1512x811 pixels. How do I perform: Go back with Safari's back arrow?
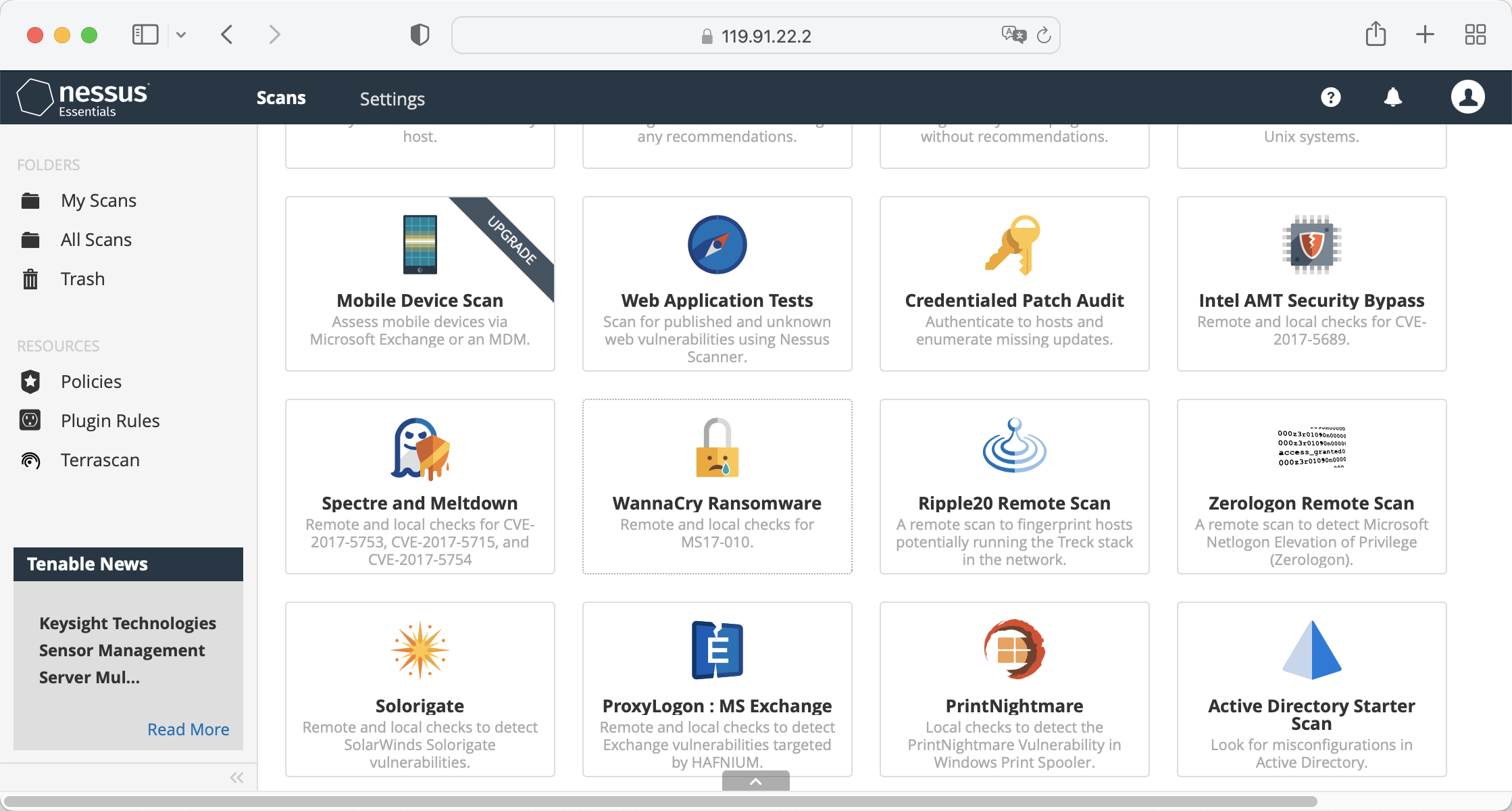pos(227,34)
